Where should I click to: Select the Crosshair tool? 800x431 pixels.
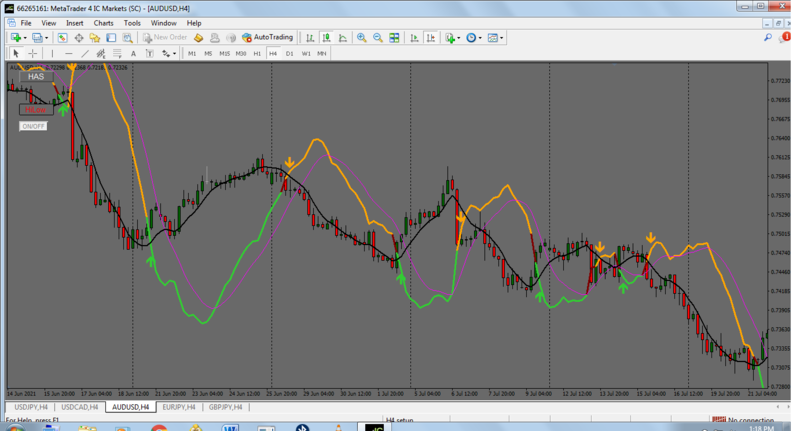[x=32, y=53]
